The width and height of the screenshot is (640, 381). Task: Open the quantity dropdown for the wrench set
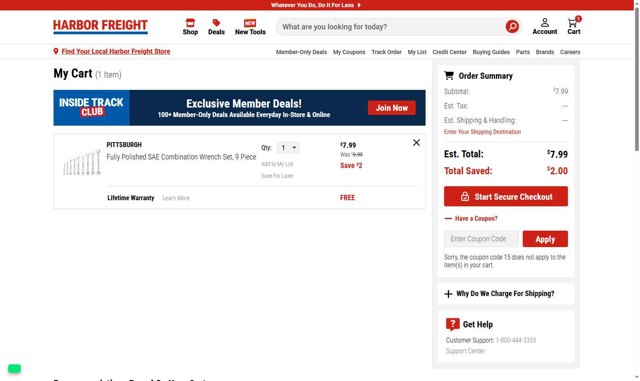coord(288,147)
